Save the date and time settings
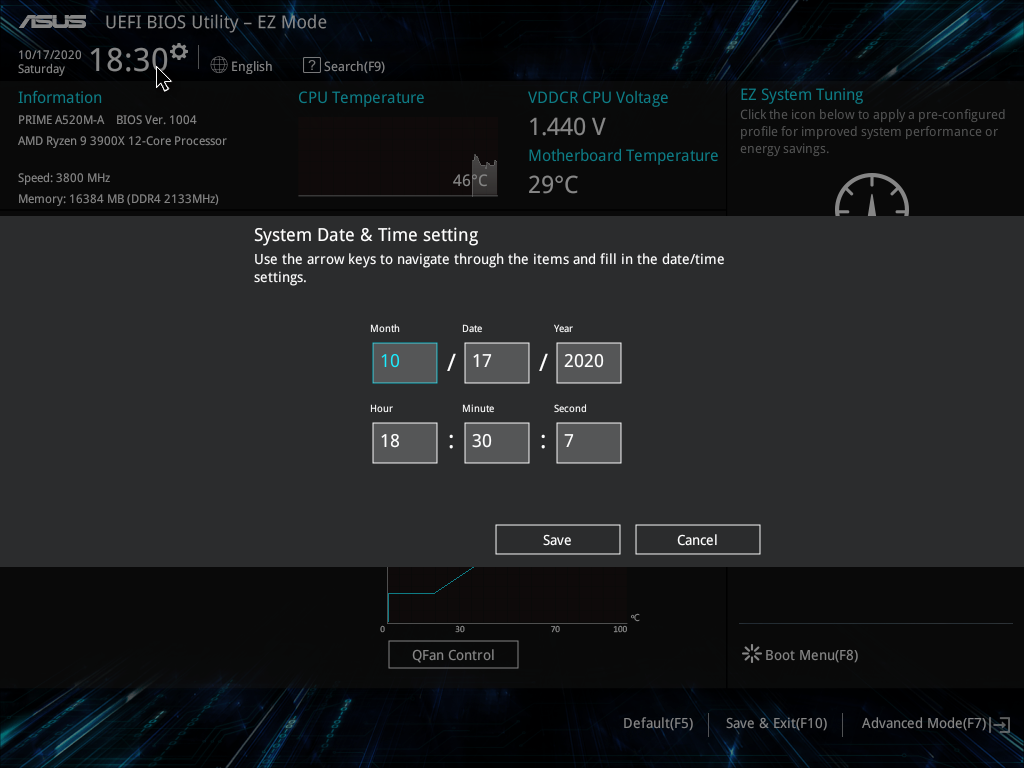Image resolution: width=1024 pixels, height=768 pixels. pos(558,539)
